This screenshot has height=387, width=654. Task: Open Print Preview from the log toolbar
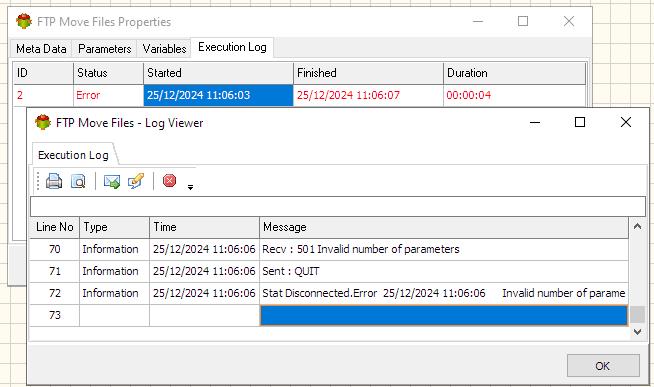(x=78, y=181)
